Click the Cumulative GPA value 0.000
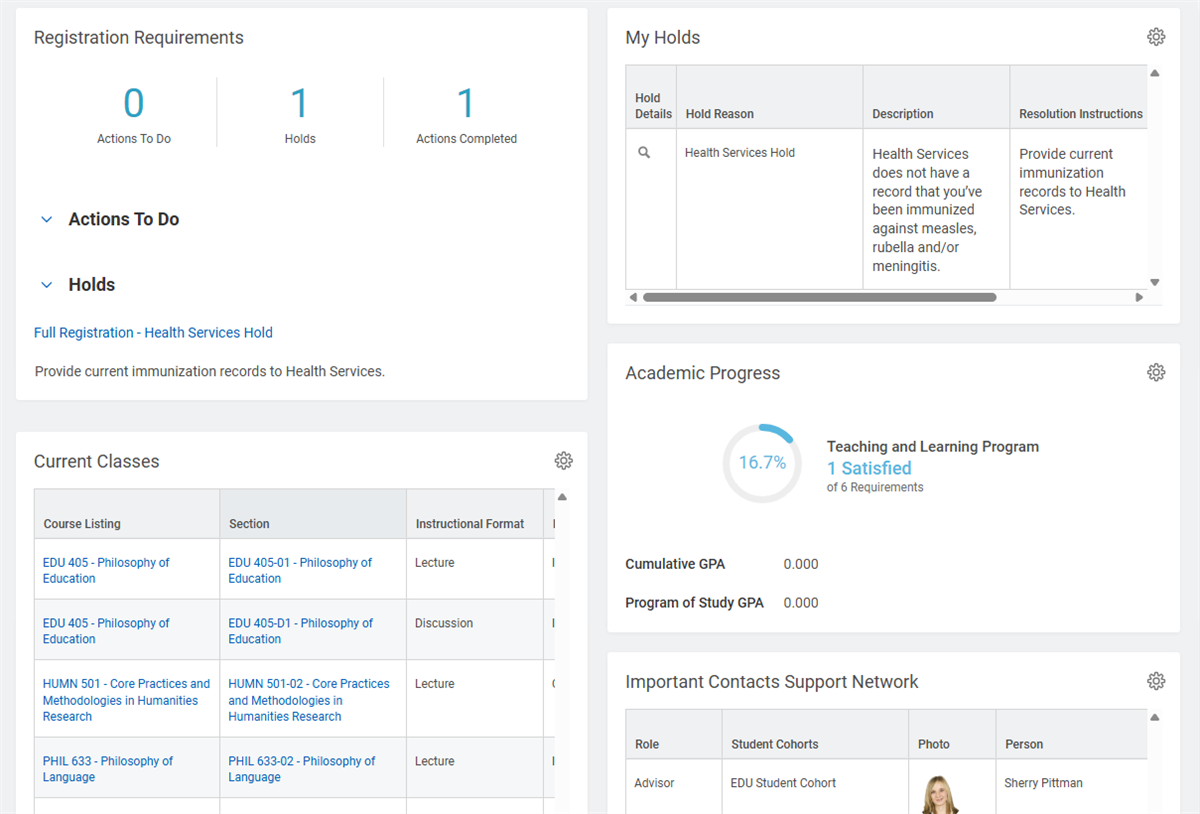The height and width of the screenshot is (814, 1200). pos(801,564)
